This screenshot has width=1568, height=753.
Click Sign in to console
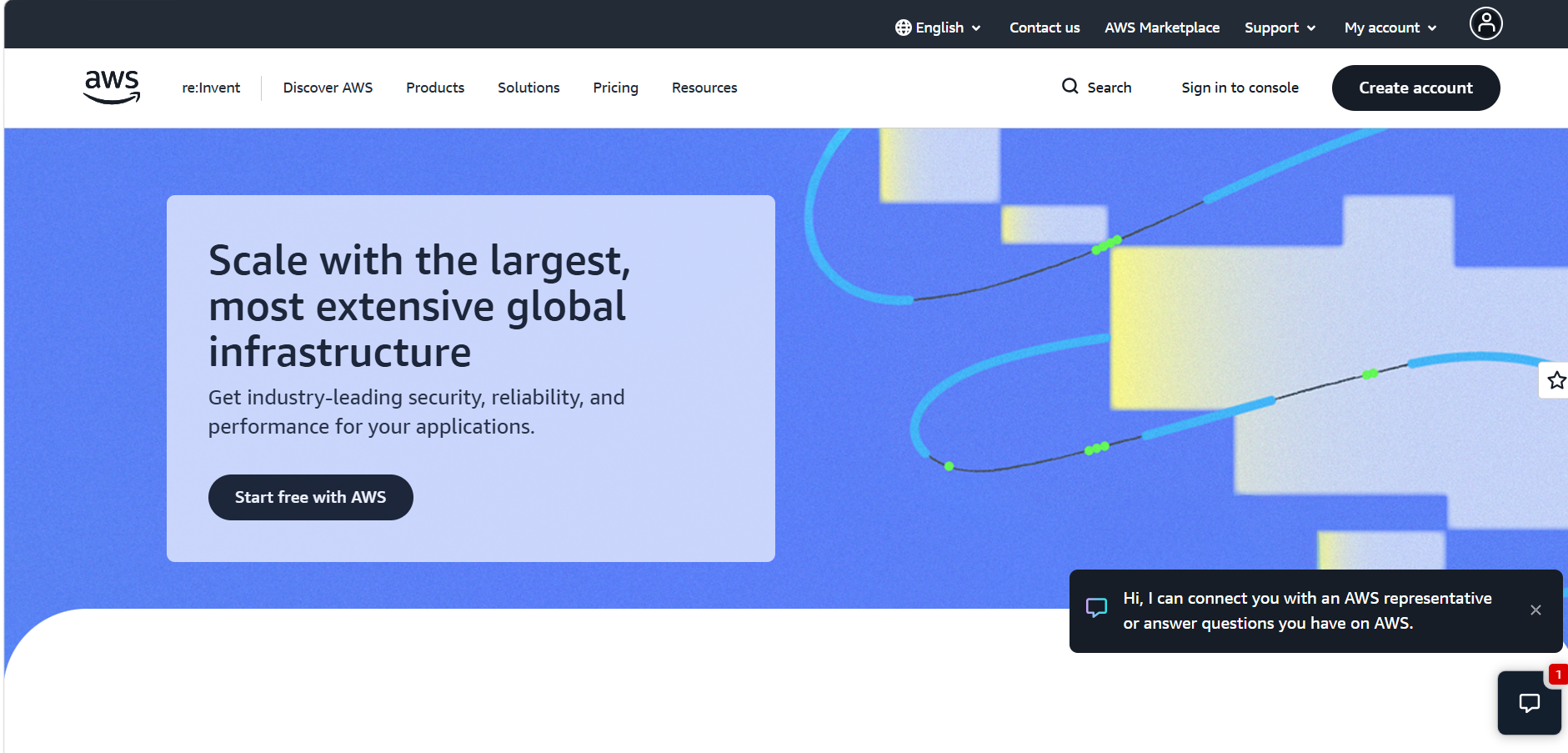coord(1240,88)
